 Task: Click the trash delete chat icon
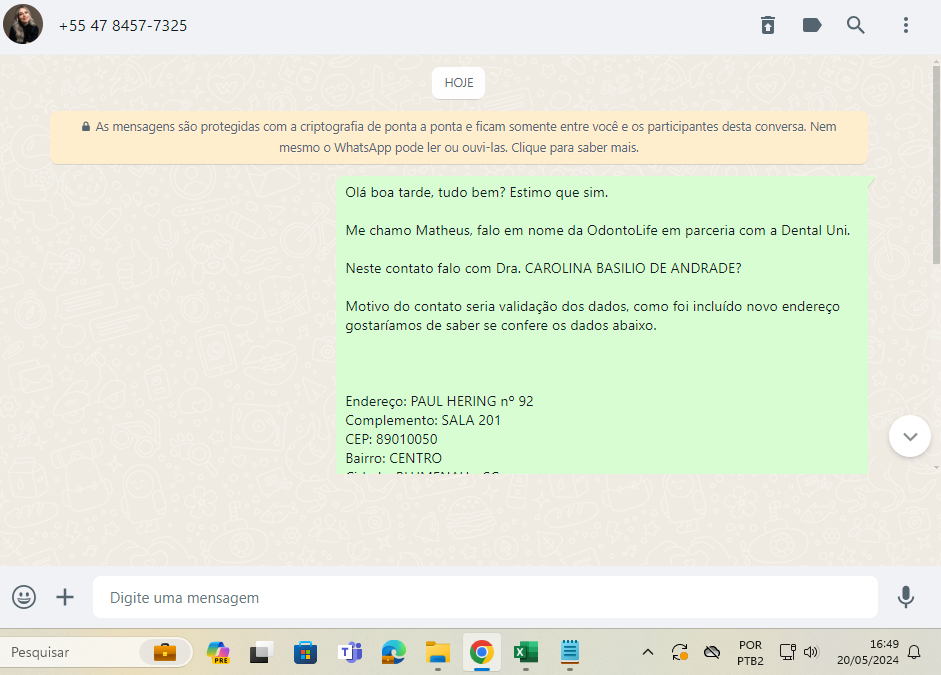(768, 25)
